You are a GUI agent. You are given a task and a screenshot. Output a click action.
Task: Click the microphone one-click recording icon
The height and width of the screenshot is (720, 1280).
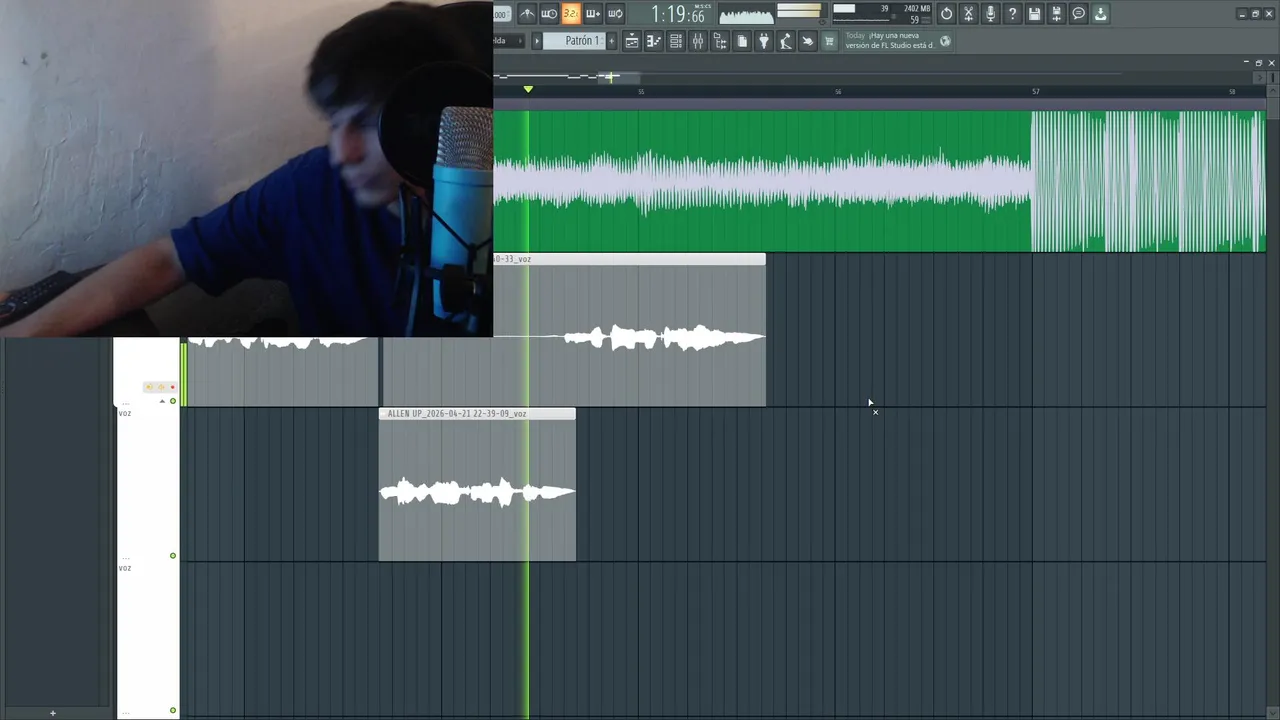[991, 13]
